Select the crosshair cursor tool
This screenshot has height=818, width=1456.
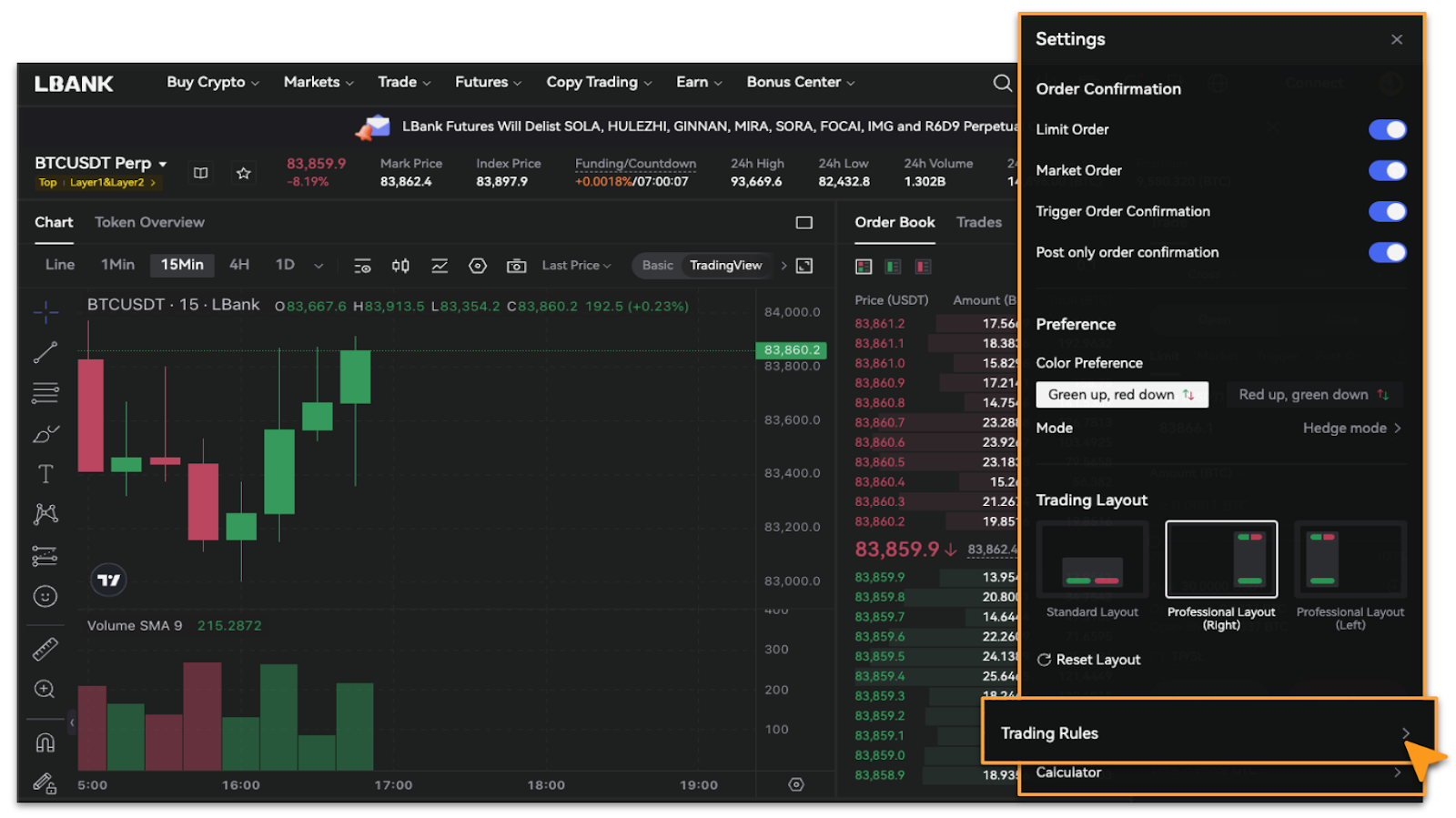click(x=45, y=312)
